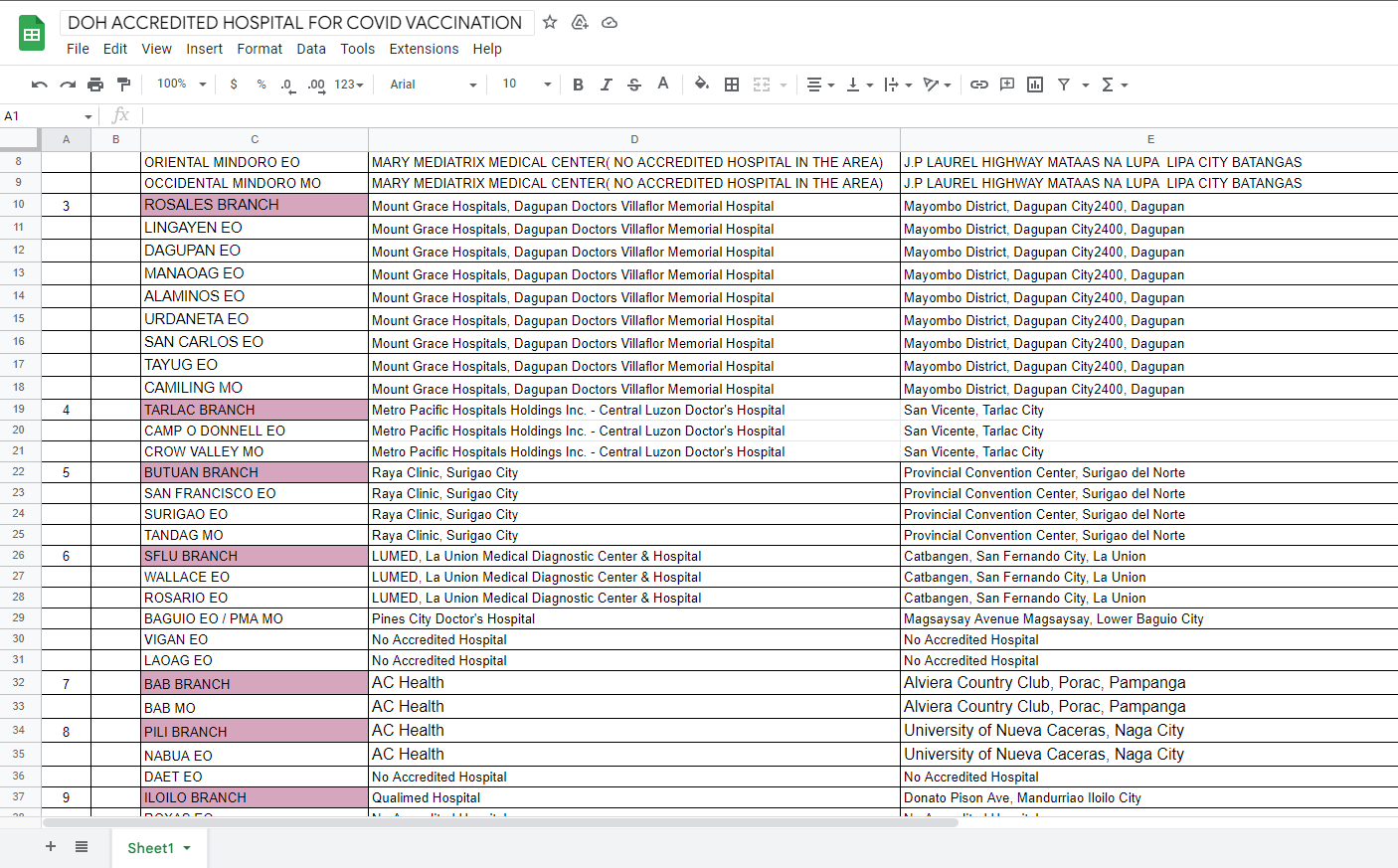The height and width of the screenshot is (868, 1398).
Task: Open the Tools menu
Action: click(x=358, y=49)
